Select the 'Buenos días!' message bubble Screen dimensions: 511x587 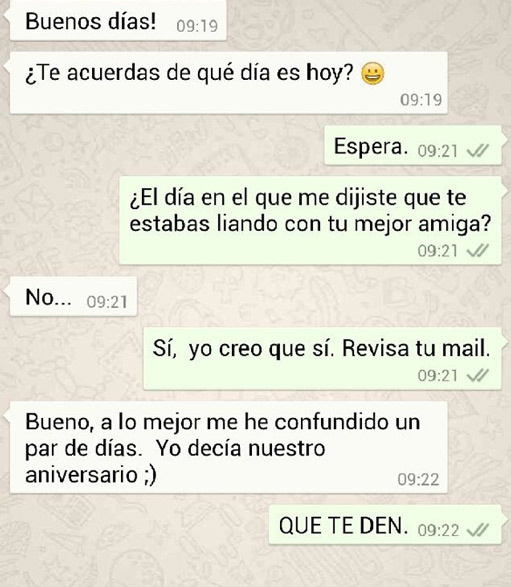[x=118, y=20]
